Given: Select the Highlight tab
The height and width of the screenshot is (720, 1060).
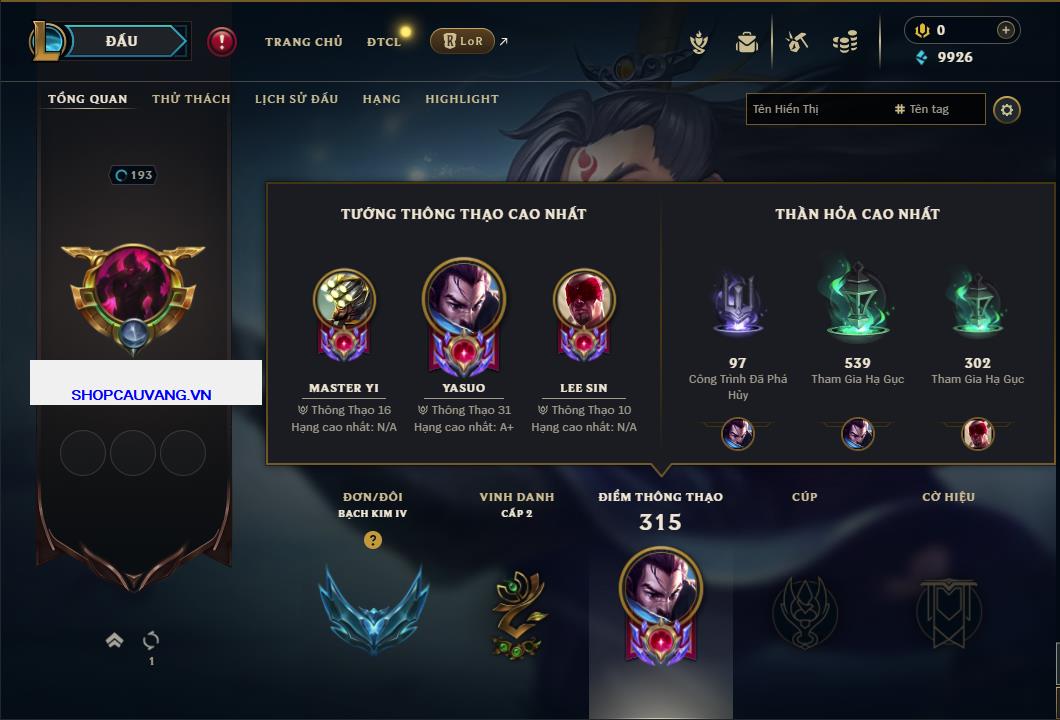Looking at the screenshot, I should [462, 99].
